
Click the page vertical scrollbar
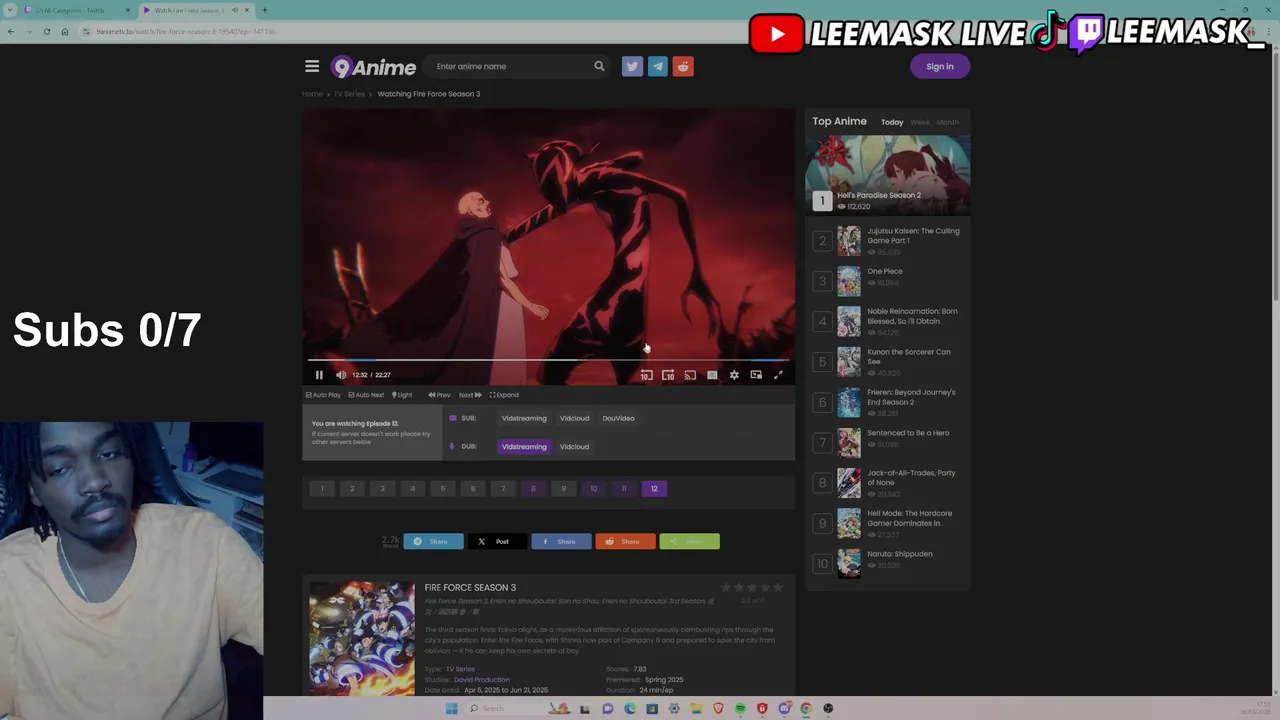1275,175
